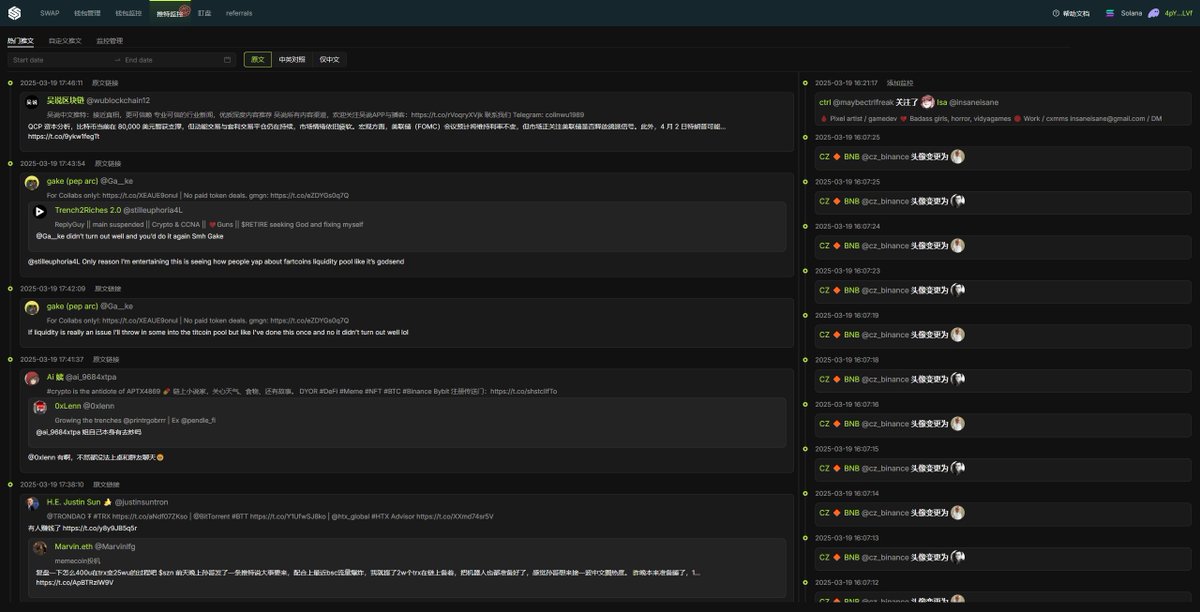
Task: Click gake's avatar in the 17:42:09 tweet
Action: pos(32,307)
